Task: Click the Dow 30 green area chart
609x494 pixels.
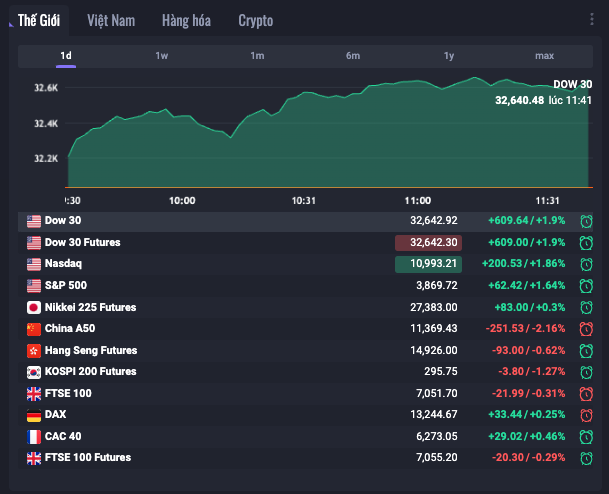Action: pos(330,145)
